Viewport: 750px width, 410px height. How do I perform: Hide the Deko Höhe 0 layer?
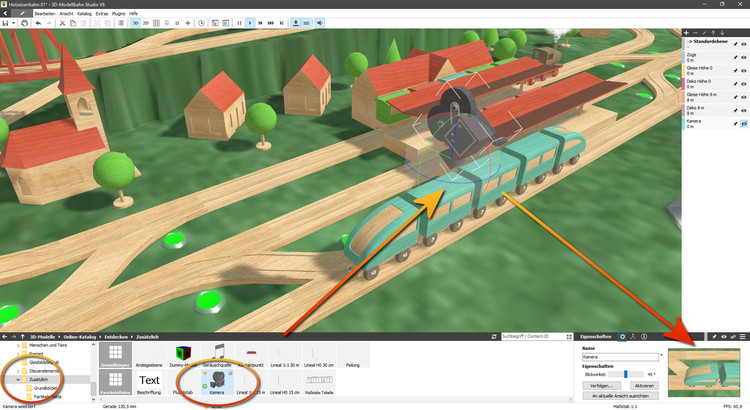coord(744,84)
